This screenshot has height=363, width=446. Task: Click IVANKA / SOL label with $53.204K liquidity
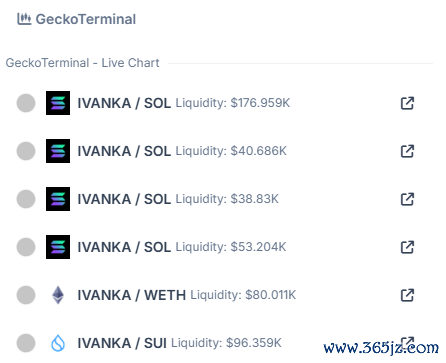(124, 247)
